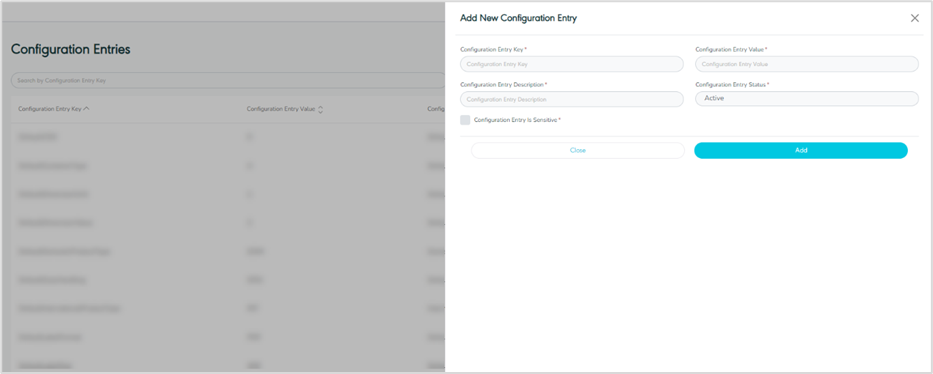Screen dimensions: 933x374
Task: Click the Search by Configuration Entry Key box
Action: pos(228,80)
